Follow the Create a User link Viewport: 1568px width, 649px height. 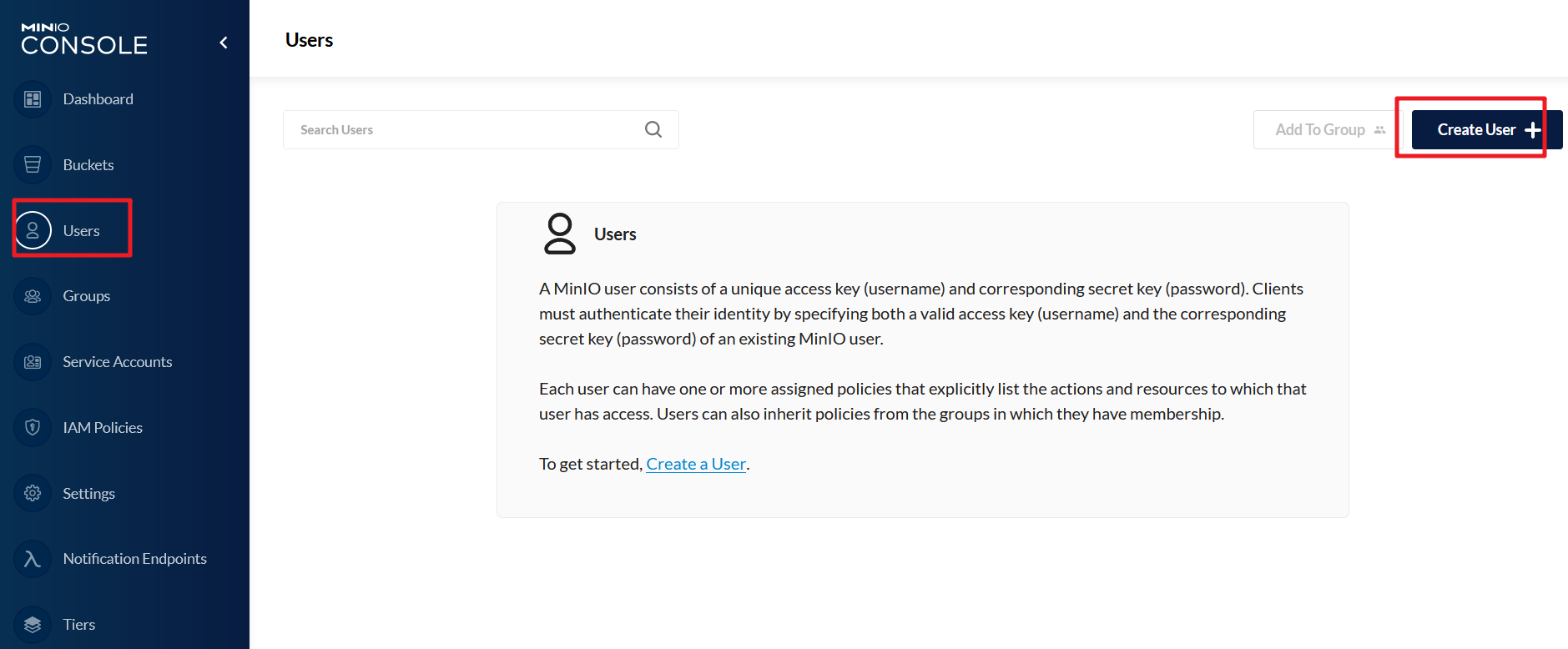click(x=696, y=464)
